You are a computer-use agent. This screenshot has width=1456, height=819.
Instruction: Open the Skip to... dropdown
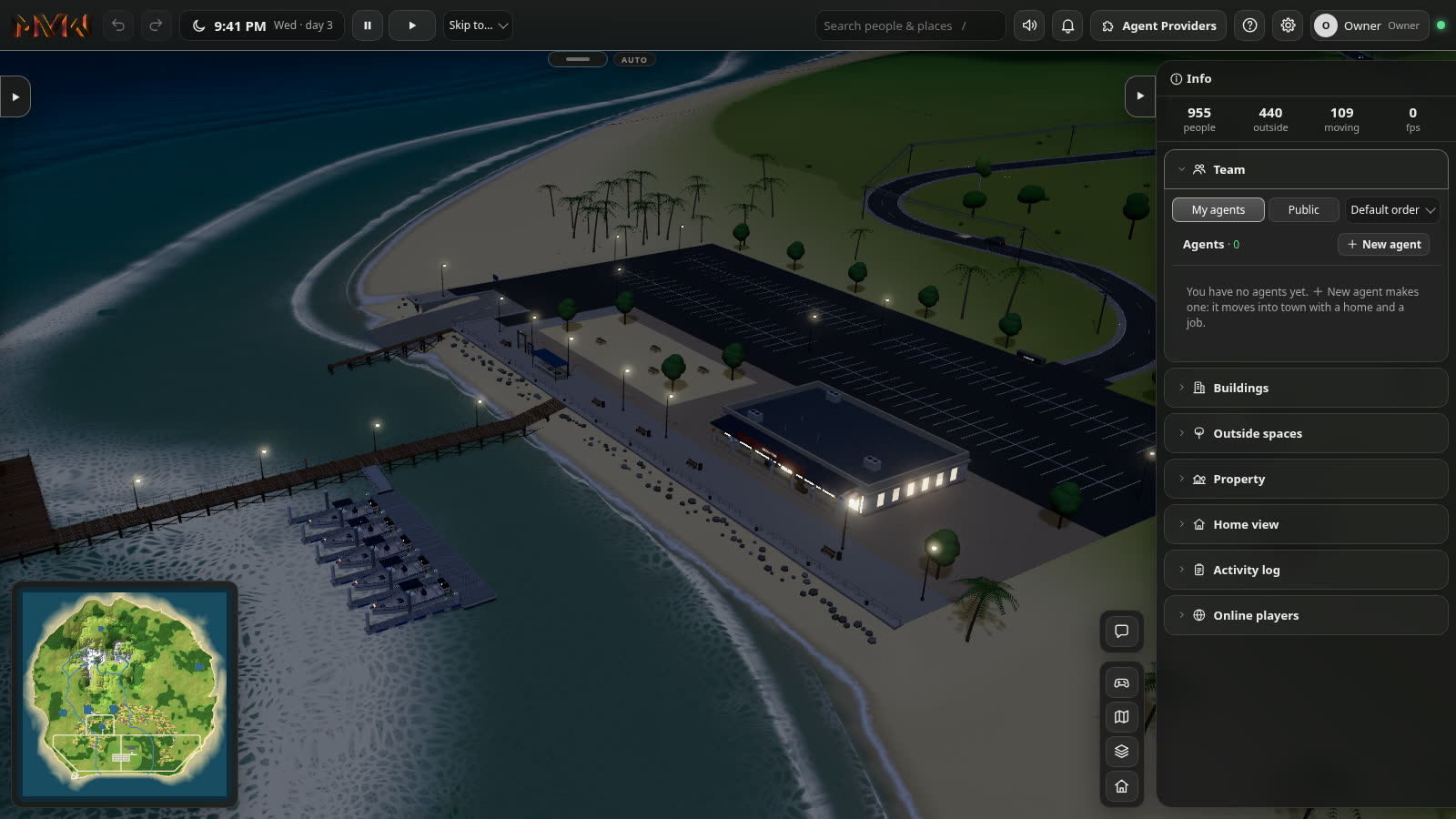click(478, 25)
